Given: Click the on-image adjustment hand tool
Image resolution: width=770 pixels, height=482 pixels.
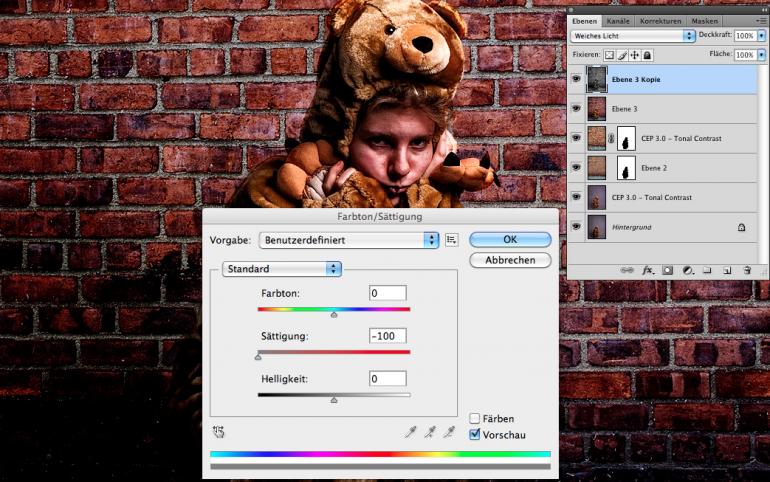Looking at the screenshot, I should [219, 432].
